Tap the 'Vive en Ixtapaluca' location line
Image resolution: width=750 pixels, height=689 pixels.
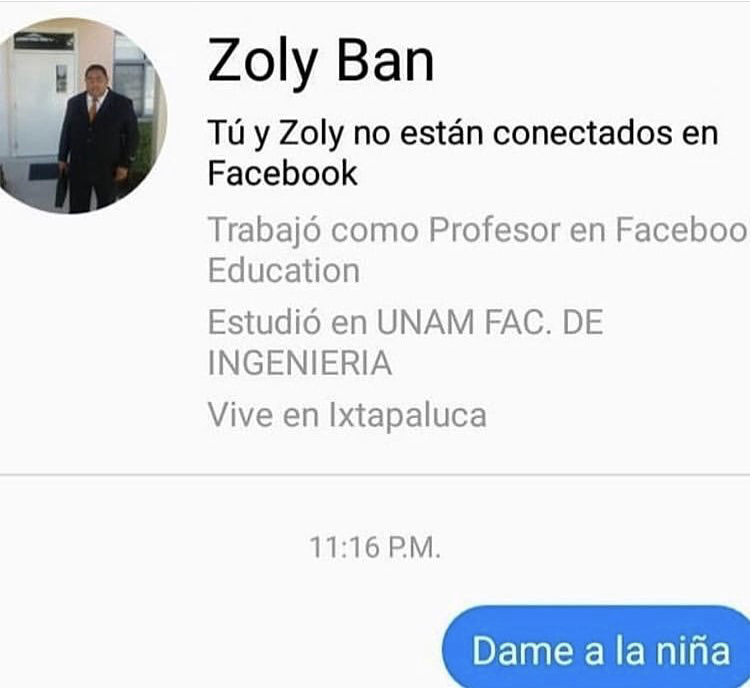[347, 415]
